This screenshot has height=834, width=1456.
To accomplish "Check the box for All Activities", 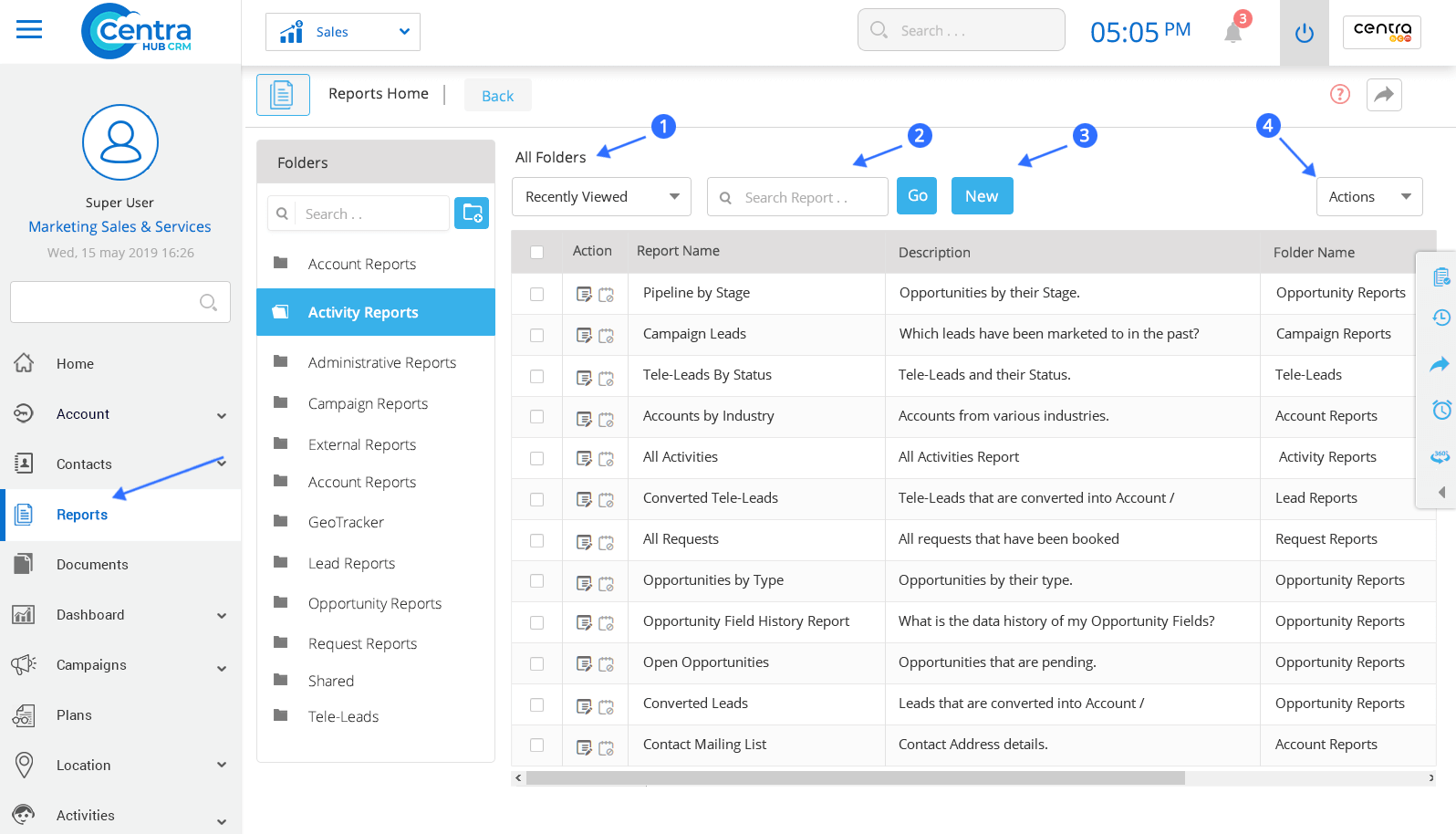I will 536,458.
